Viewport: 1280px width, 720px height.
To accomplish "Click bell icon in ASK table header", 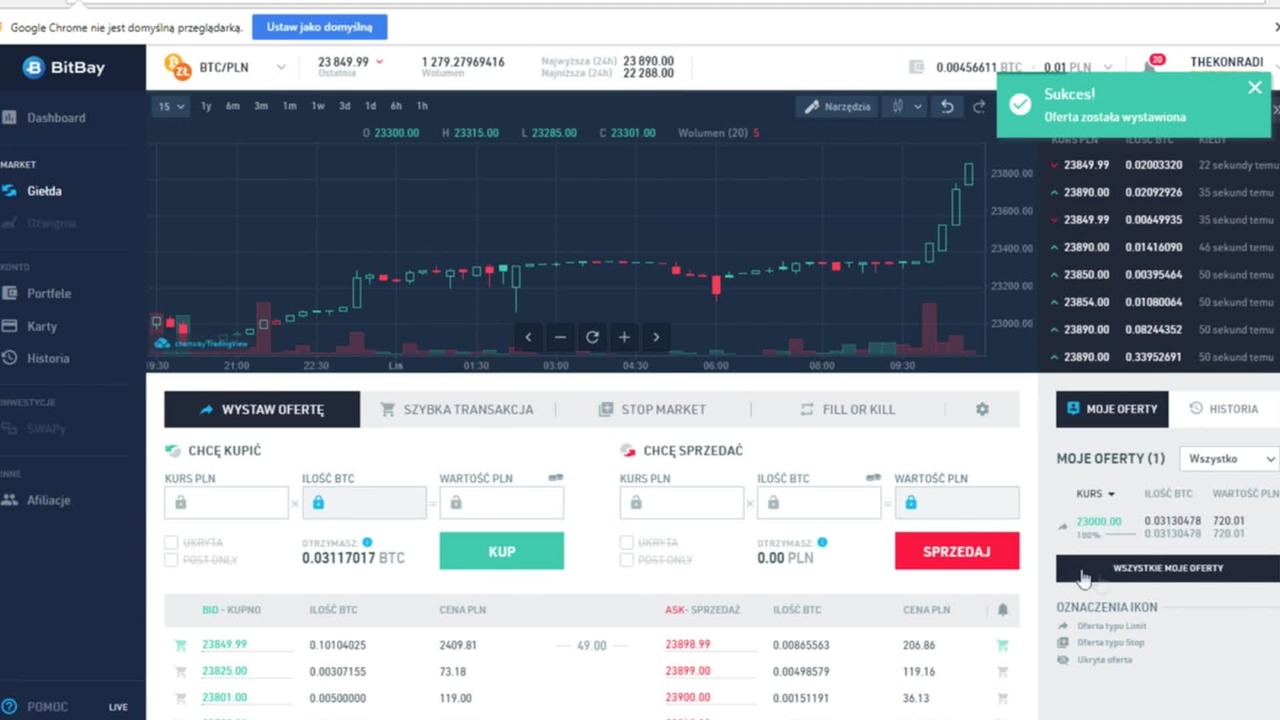I will (x=1003, y=609).
